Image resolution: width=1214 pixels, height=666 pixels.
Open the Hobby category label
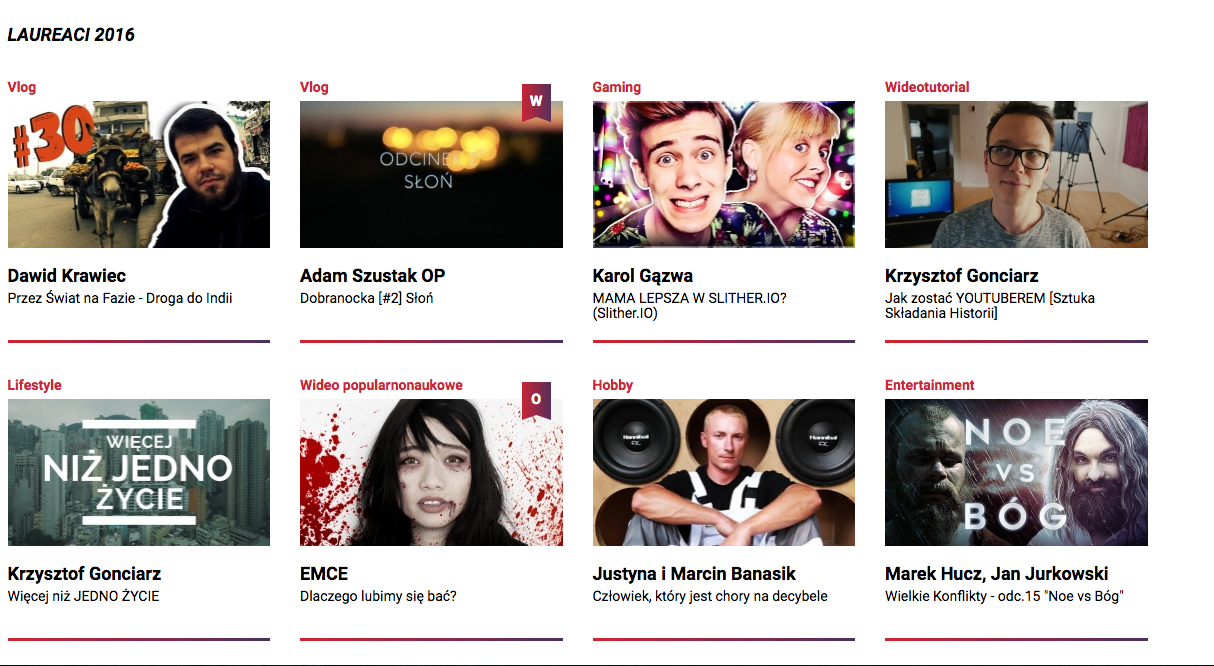point(613,385)
